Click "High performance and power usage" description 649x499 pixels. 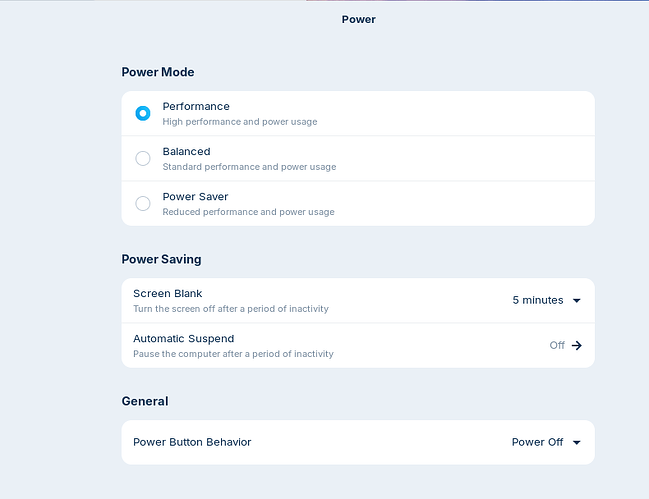click(240, 122)
